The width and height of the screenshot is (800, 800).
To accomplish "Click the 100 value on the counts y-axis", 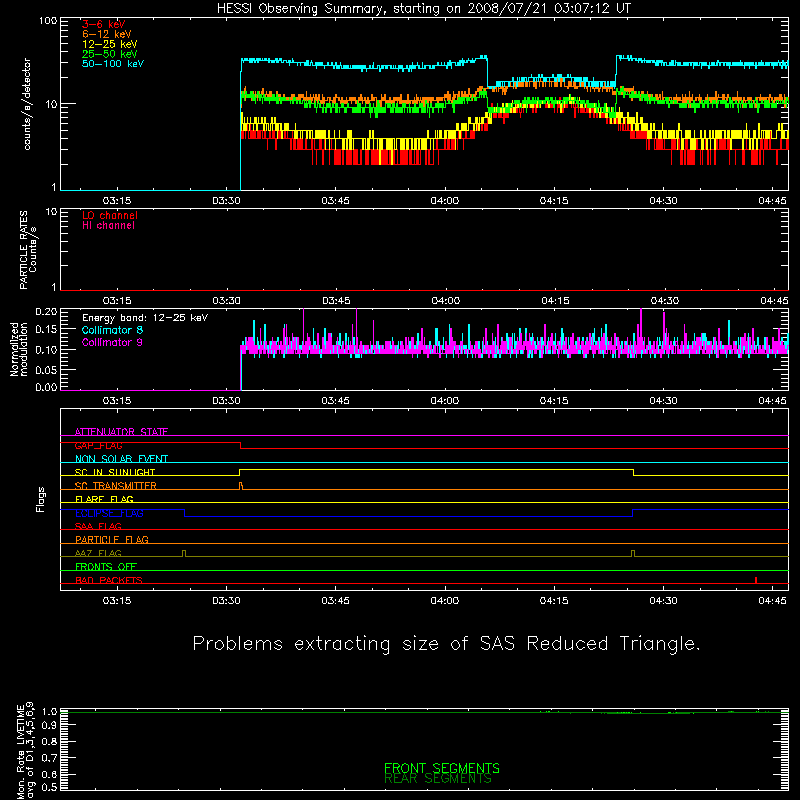I will [48, 21].
